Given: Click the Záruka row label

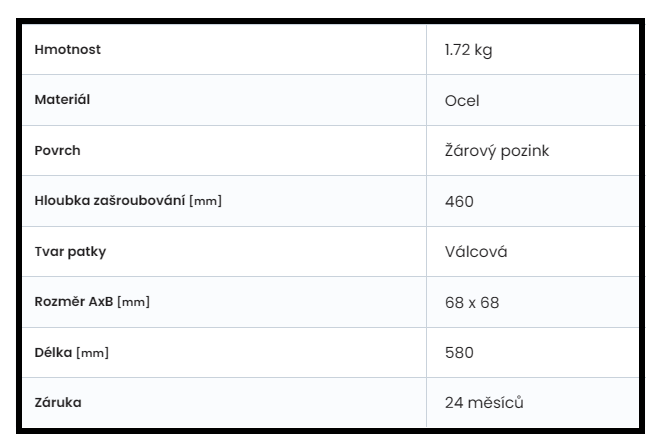Looking at the screenshot, I should 58,402.
